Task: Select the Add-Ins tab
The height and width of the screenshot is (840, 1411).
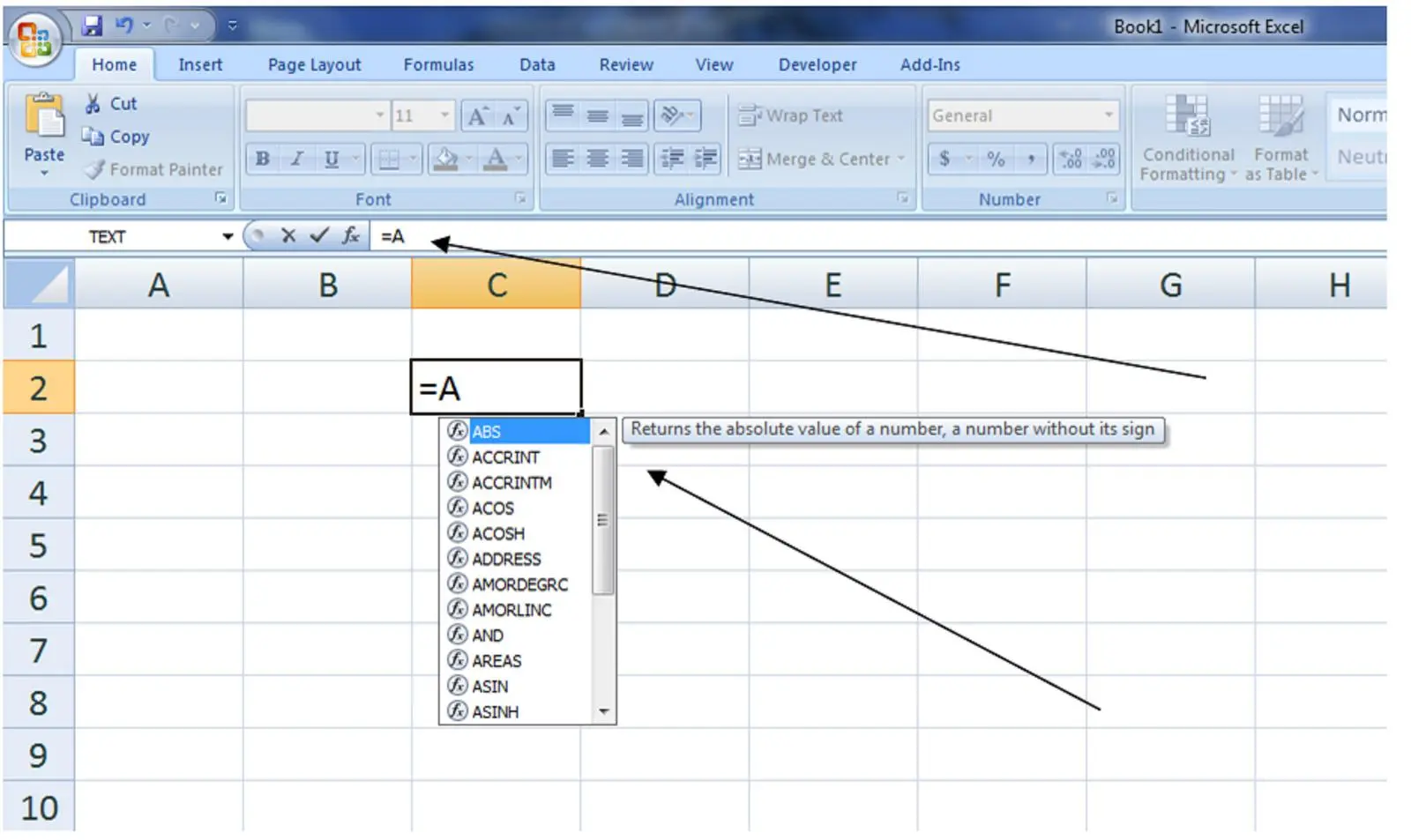Action: pyautogui.click(x=930, y=65)
